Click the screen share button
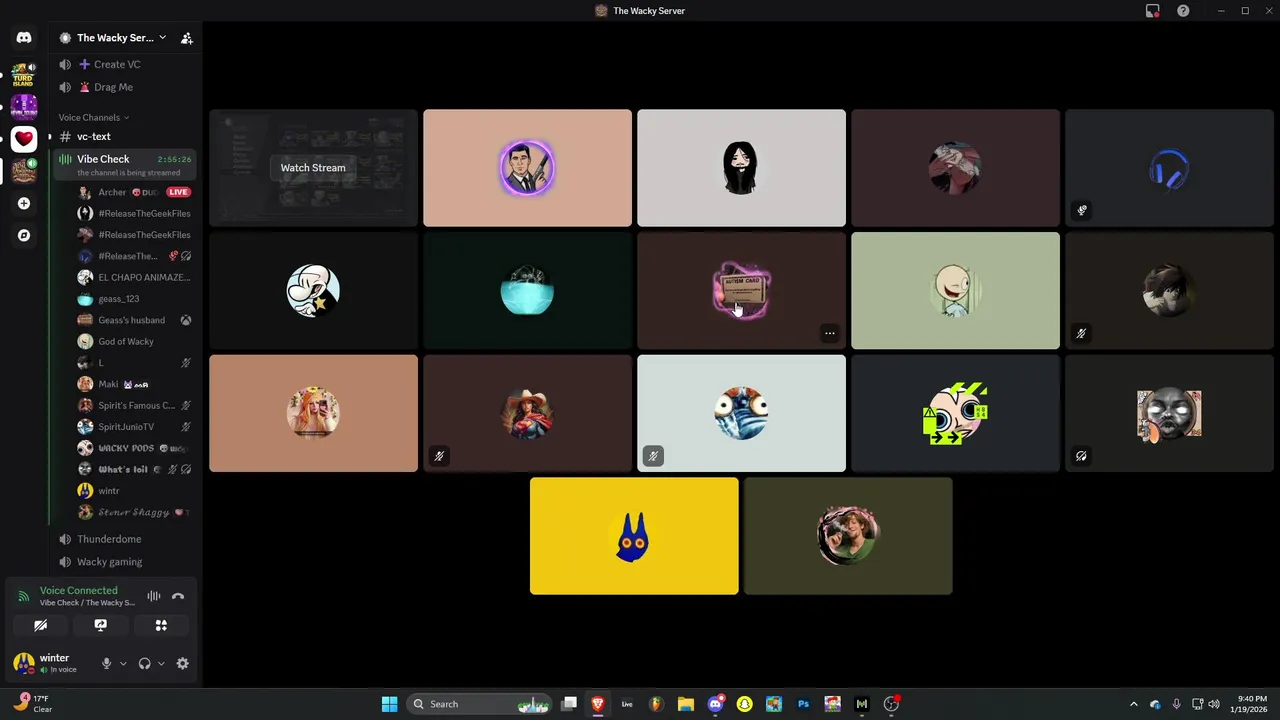Image resolution: width=1280 pixels, height=720 pixels. coord(100,625)
